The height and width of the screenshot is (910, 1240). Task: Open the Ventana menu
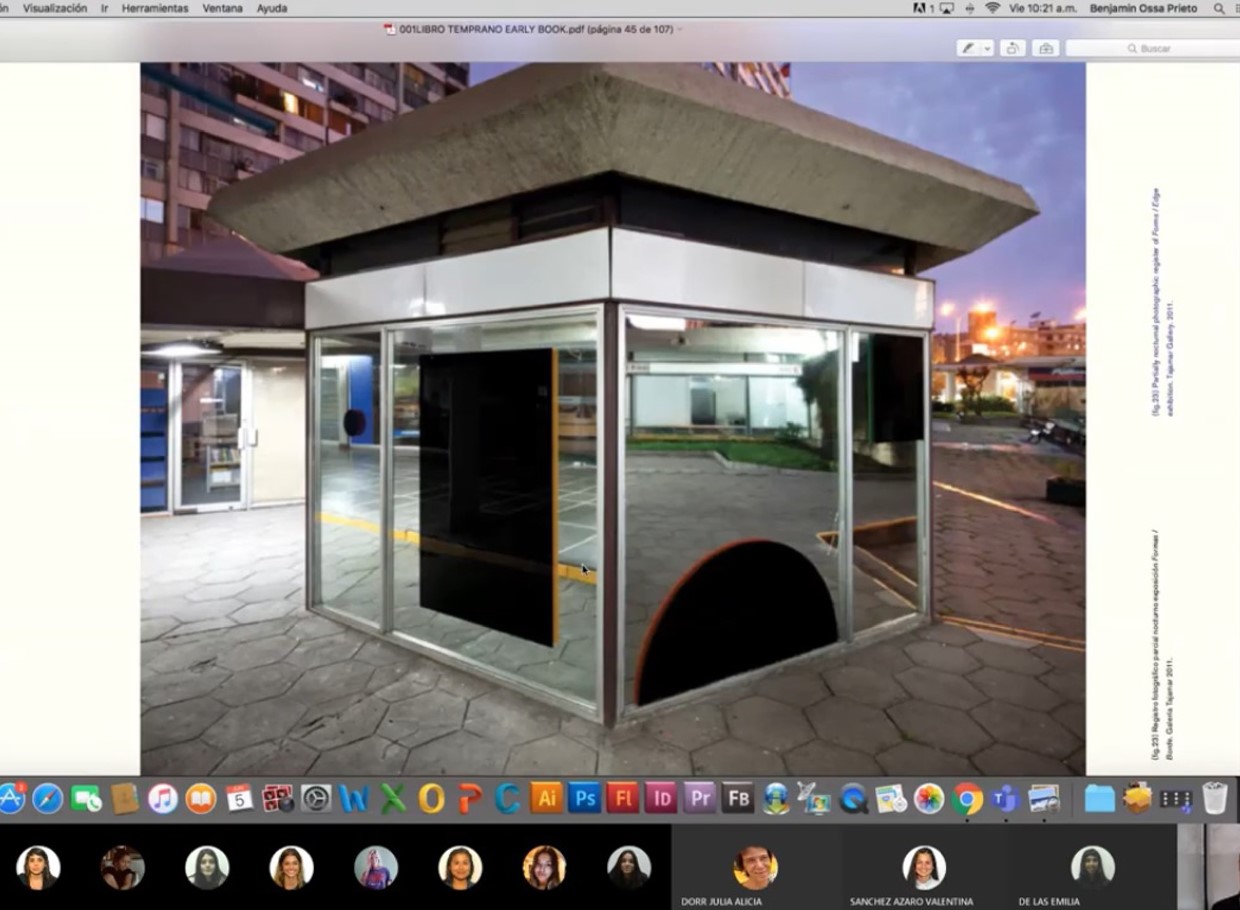coord(222,8)
